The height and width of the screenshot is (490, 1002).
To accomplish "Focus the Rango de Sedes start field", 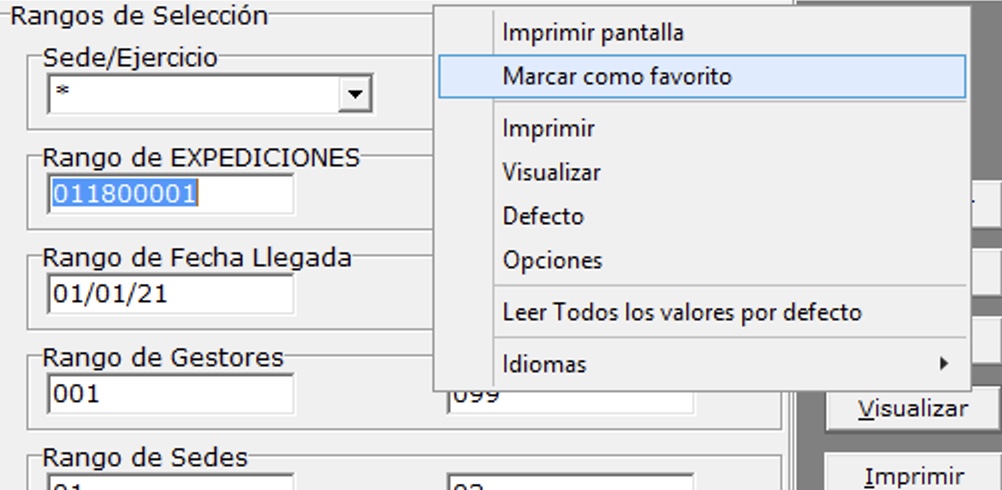I will click(170, 482).
